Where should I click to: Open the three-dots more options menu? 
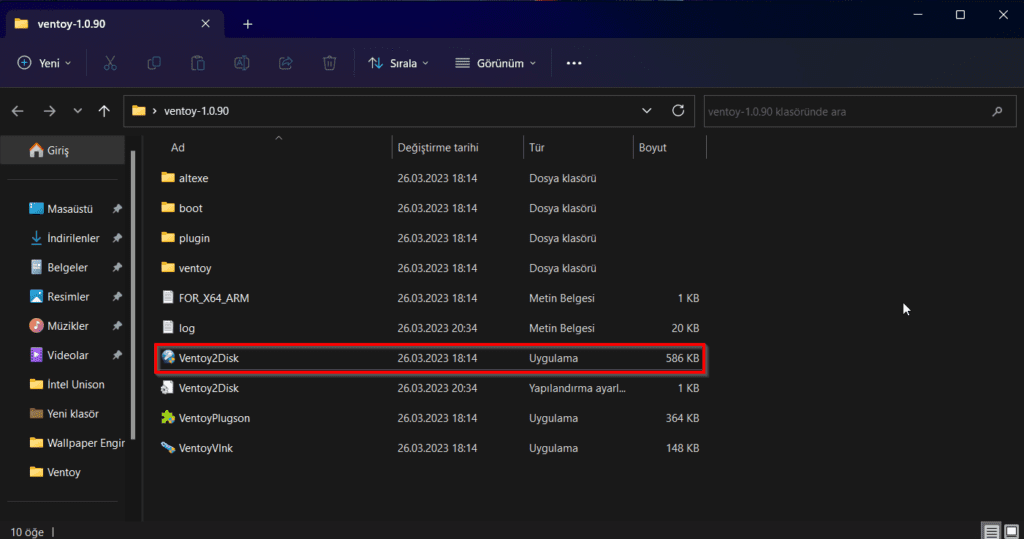tap(574, 63)
